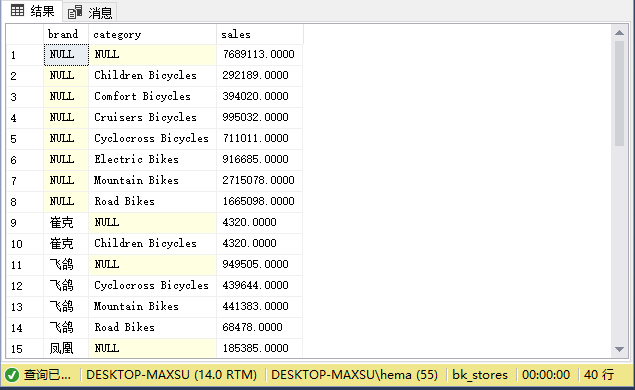Image resolution: width=635 pixels, height=390 pixels.
Task: Select the category column header
Action: (152, 34)
